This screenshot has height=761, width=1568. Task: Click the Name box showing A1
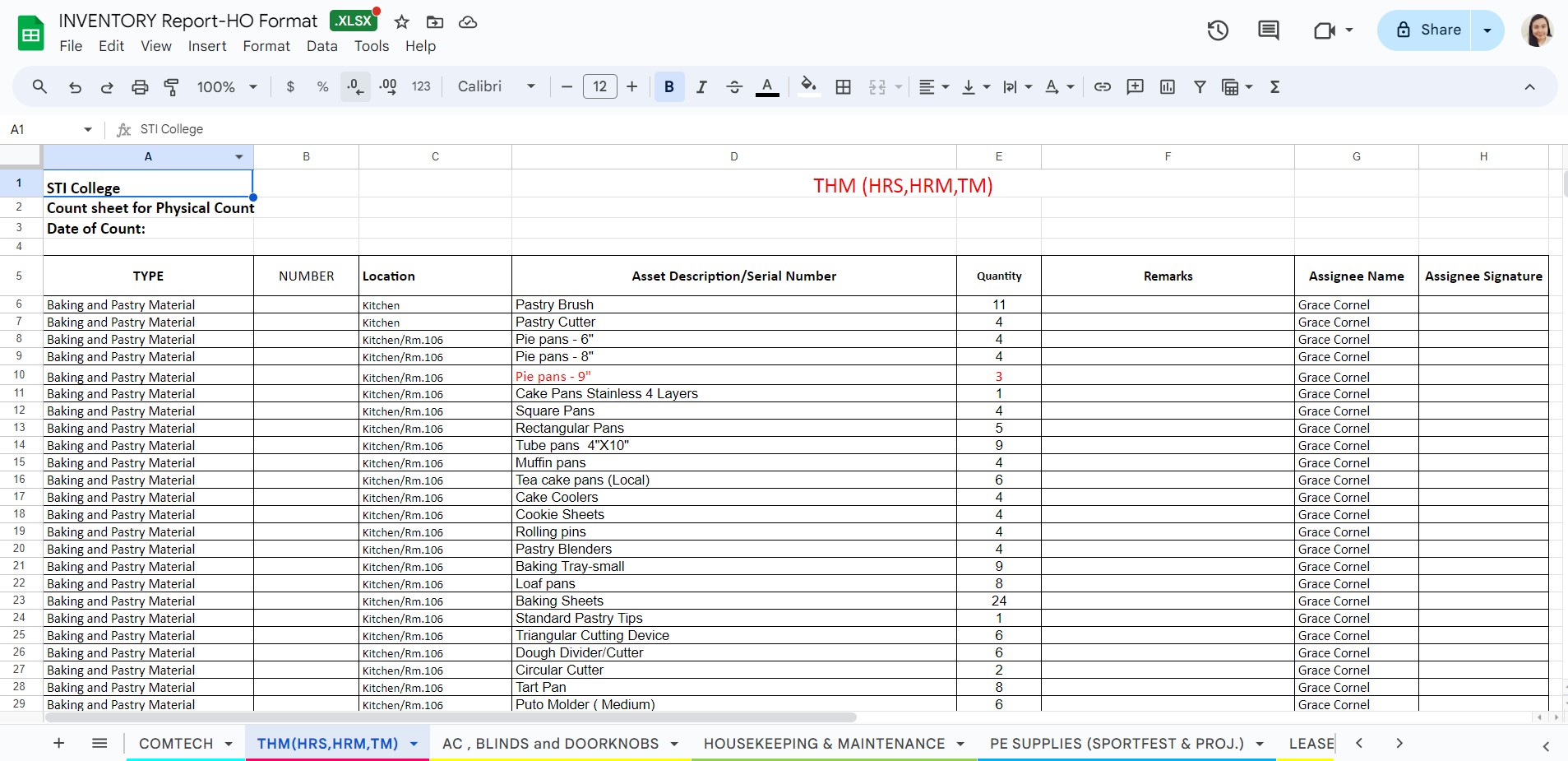click(51, 129)
